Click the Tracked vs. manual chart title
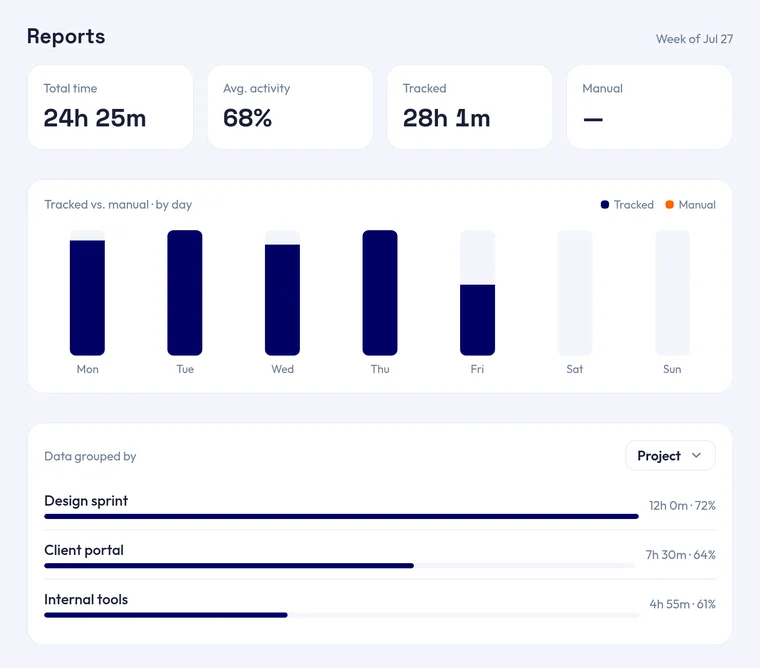Screen dimensions: 760x668 (x=118, y=205)
